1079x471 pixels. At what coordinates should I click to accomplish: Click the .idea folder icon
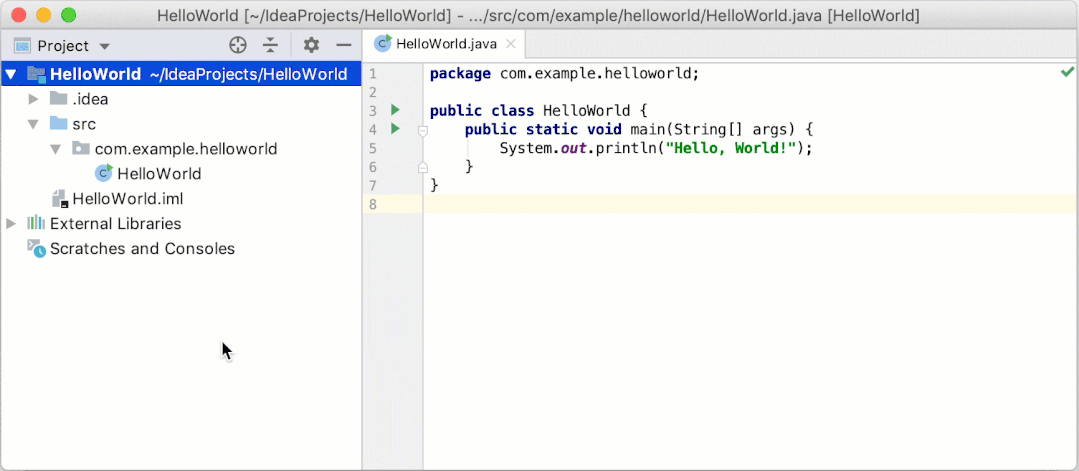click(x=58, y=98)
